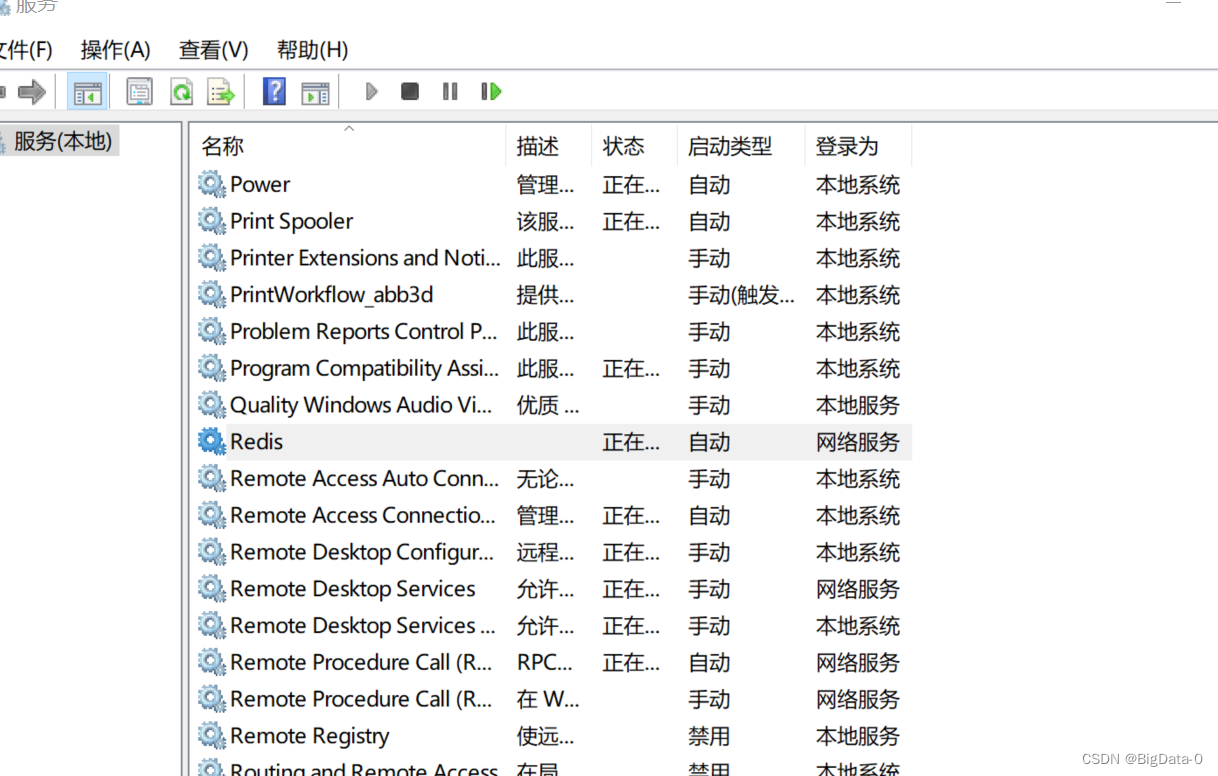The height and width of the screenshot is (776, 1218).
Task: Click the Start Service play icon
Action: (372, 92)
